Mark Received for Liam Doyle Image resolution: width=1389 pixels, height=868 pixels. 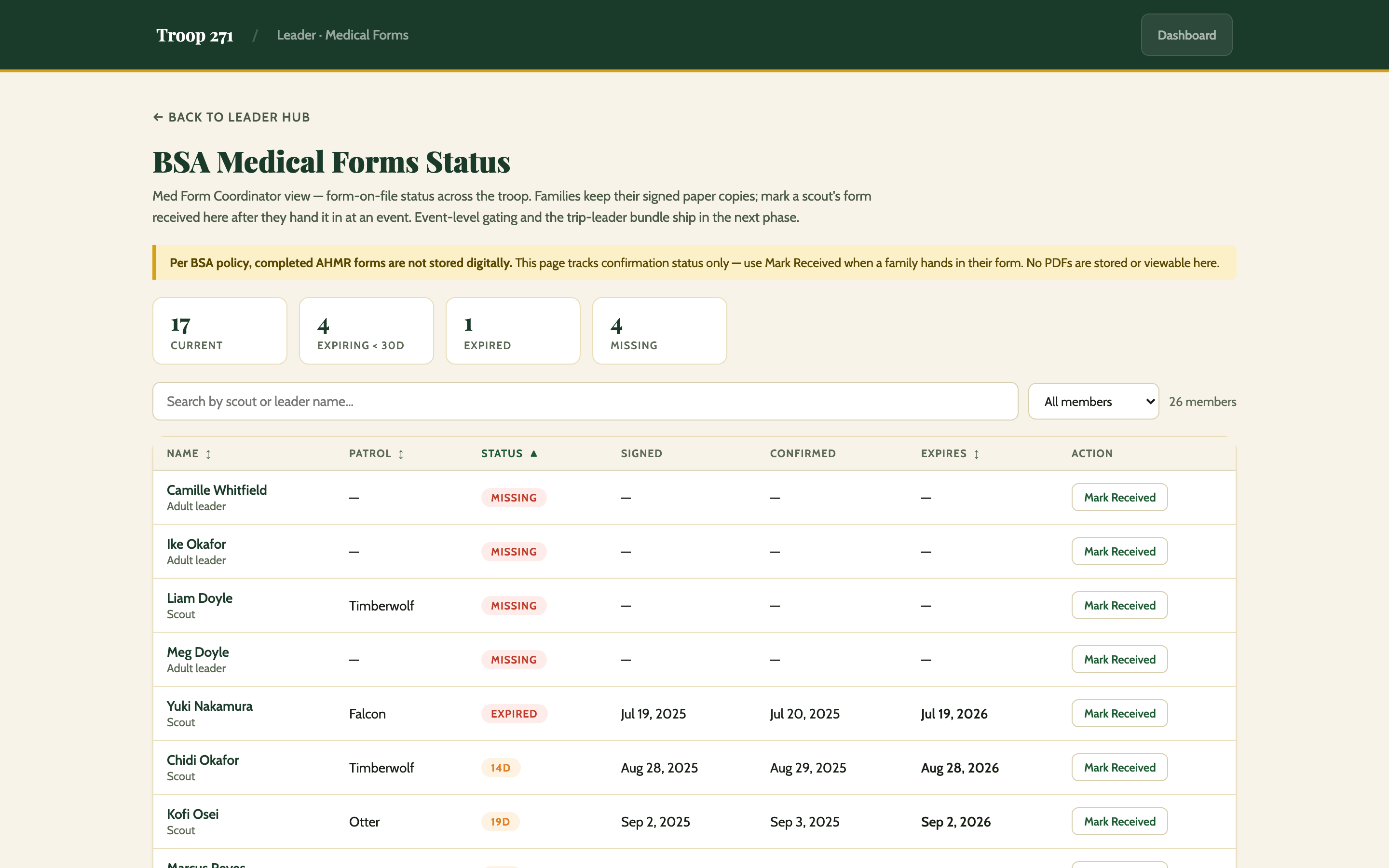click(1119, 605)
